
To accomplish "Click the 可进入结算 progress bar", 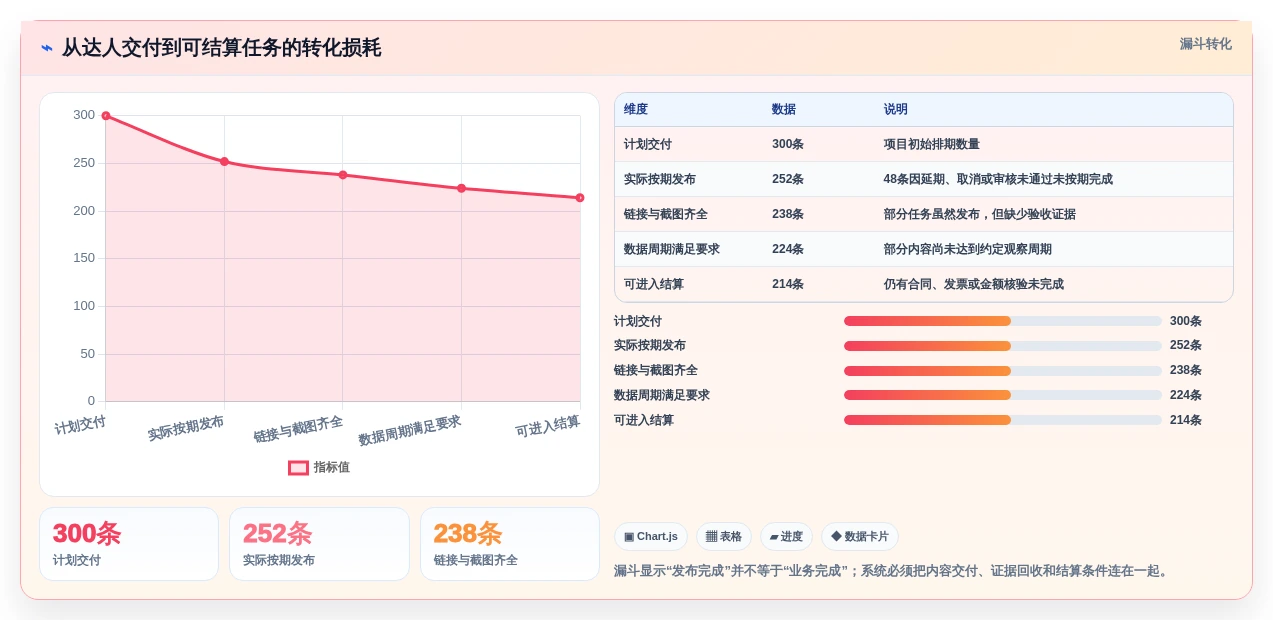I will click(x=1003, y=420).
